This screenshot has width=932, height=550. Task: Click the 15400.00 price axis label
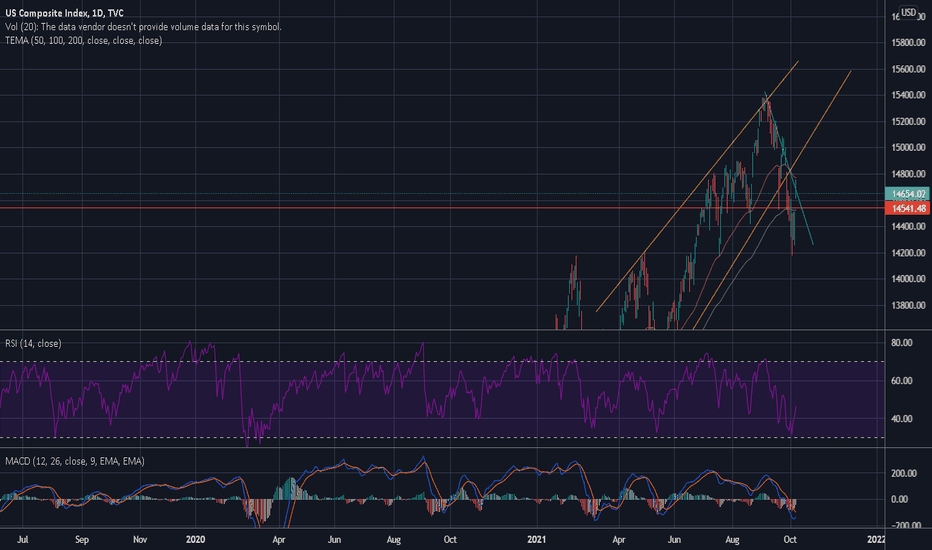point(908,95)
